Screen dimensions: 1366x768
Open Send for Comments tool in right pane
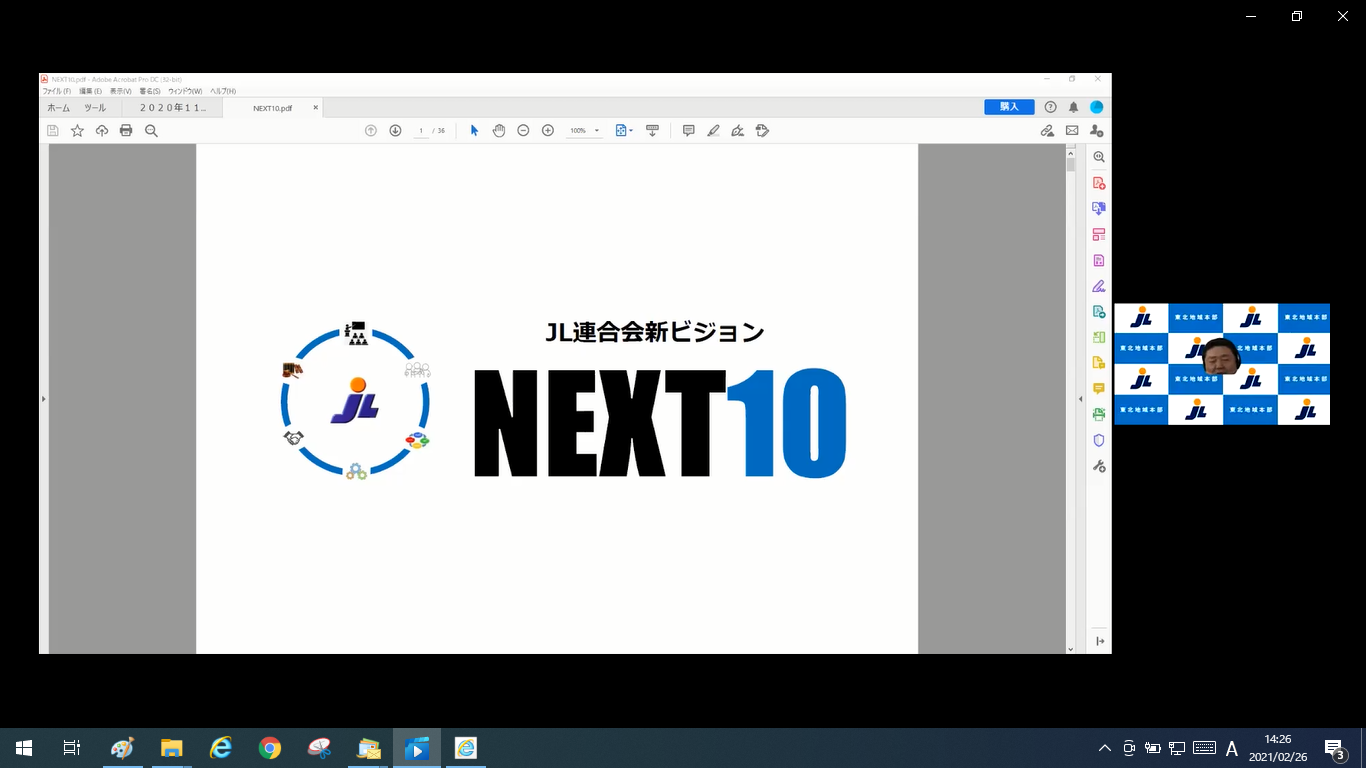pos(1099,363)
